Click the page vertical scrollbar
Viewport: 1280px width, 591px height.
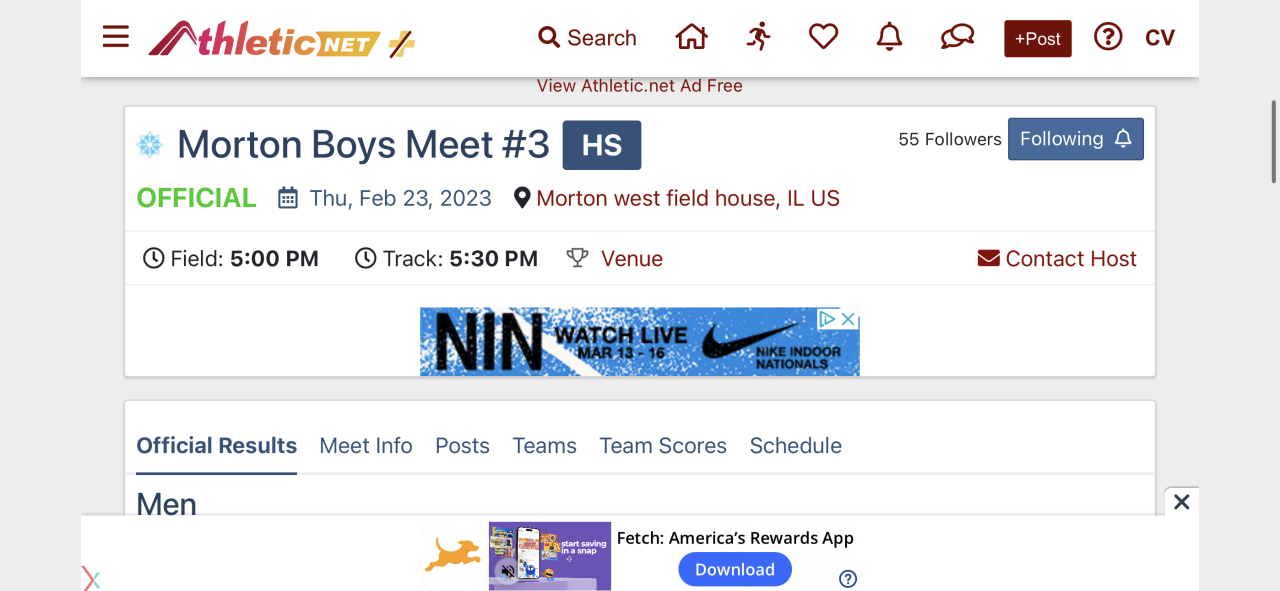click(1273, 140)
